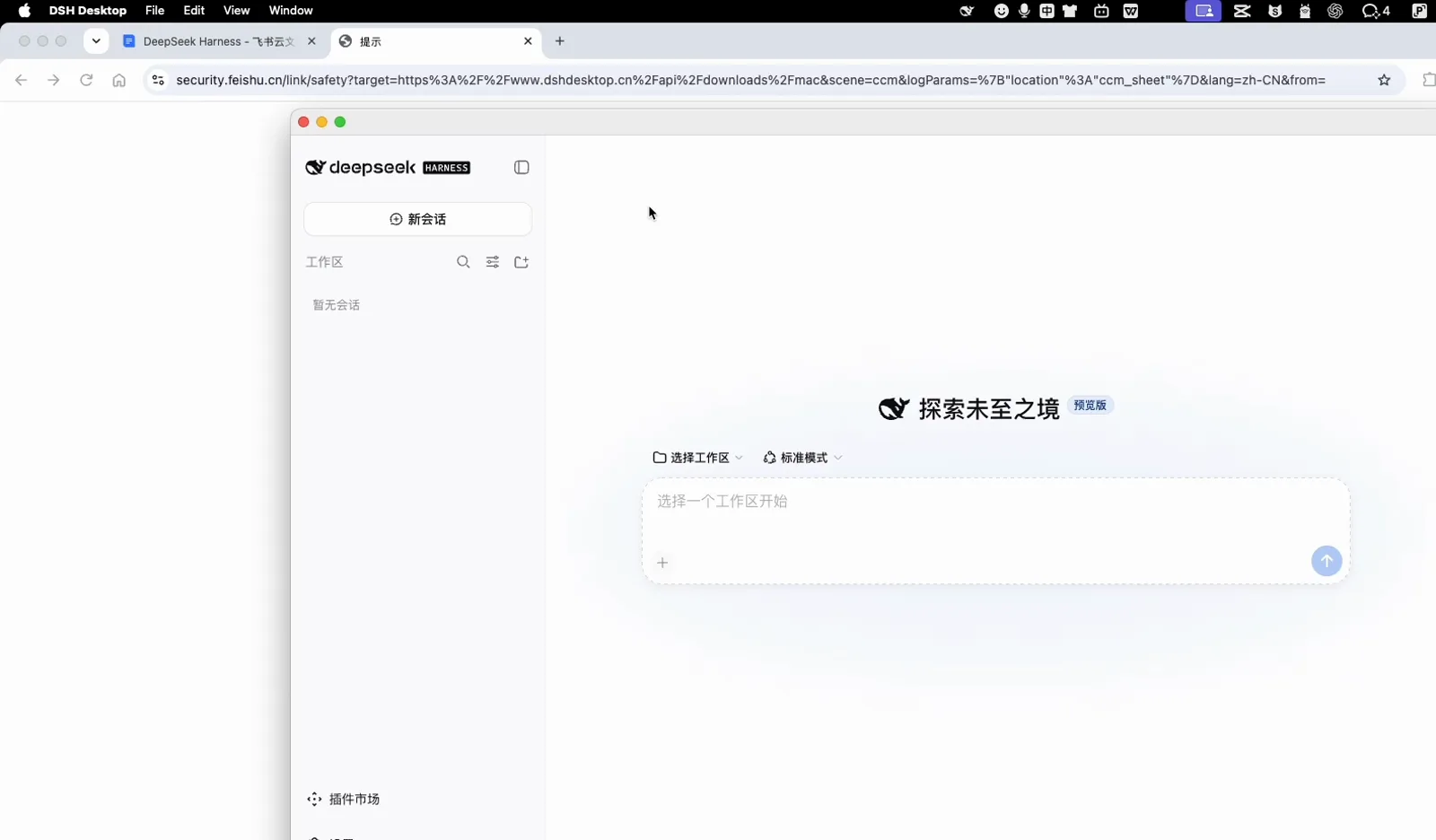The height and width of the screenshot is (840, 1436).
Task: Click the TV-shaped menu bar icon
Action: 1101,11
